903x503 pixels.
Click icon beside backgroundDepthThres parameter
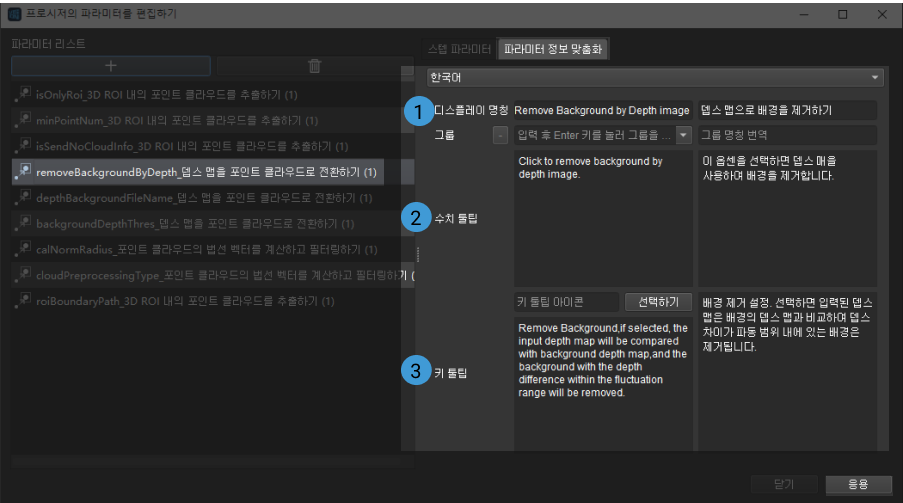(x=23, y=224)
